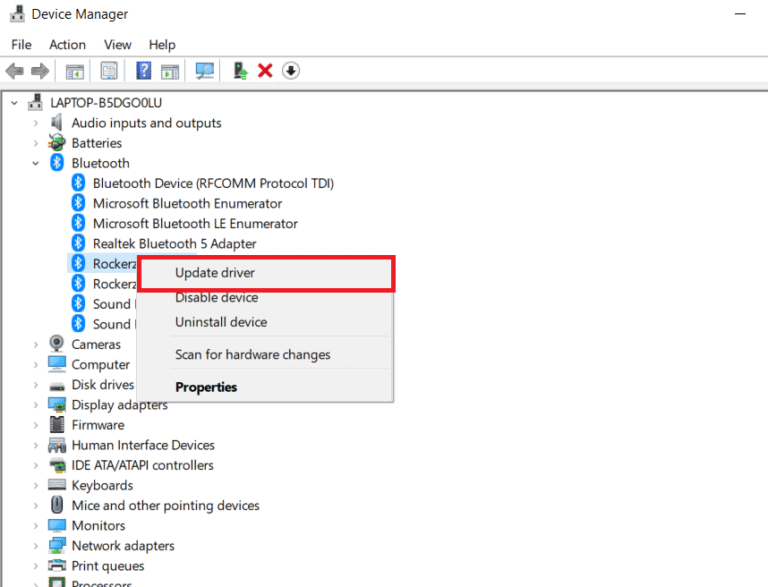Click the circled down-arrow toolbar icon
Viewport: 768px width, 587px height.
click(x=291, y=71)
